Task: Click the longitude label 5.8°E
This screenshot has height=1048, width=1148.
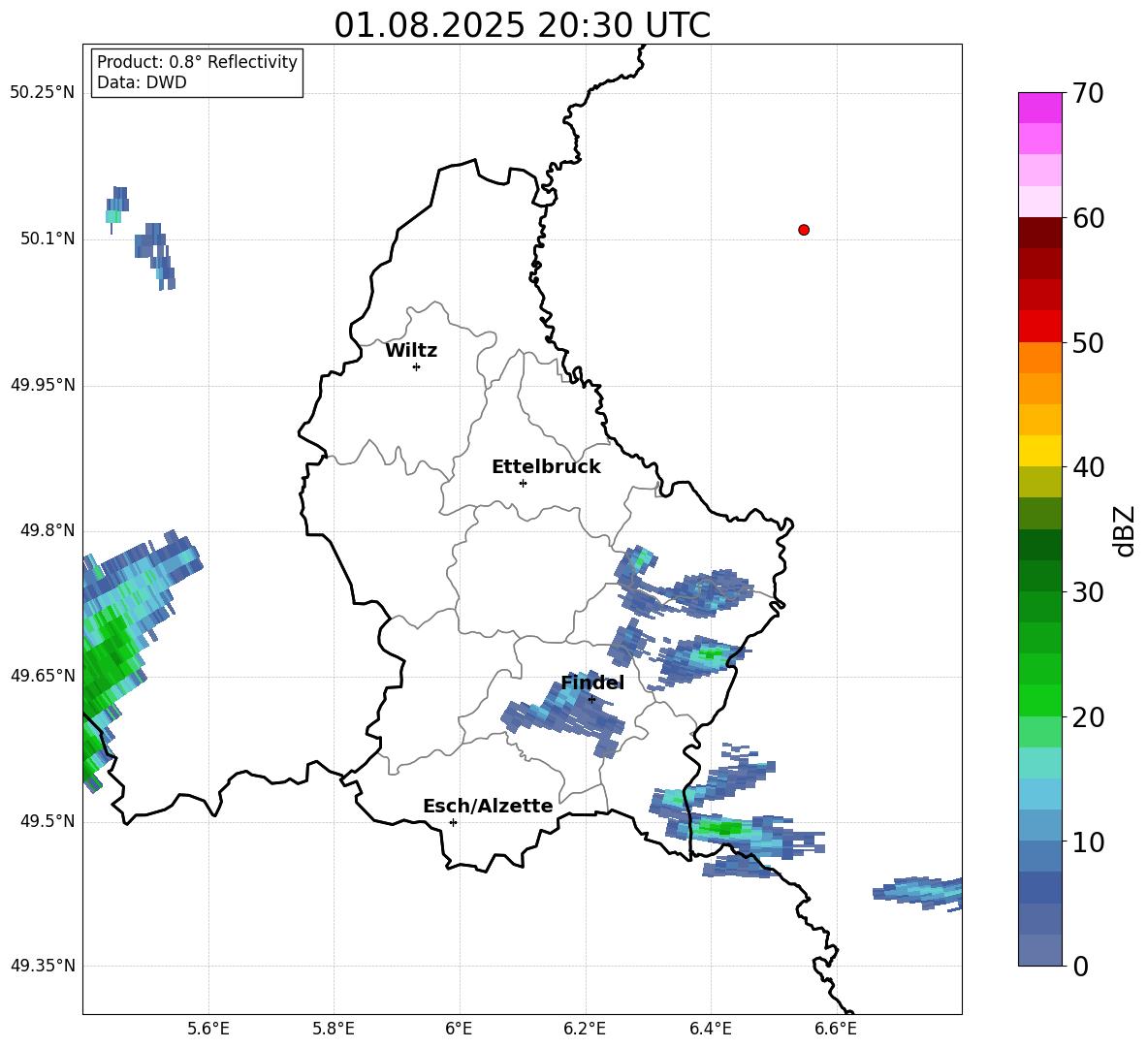Action: [334, 1029]
